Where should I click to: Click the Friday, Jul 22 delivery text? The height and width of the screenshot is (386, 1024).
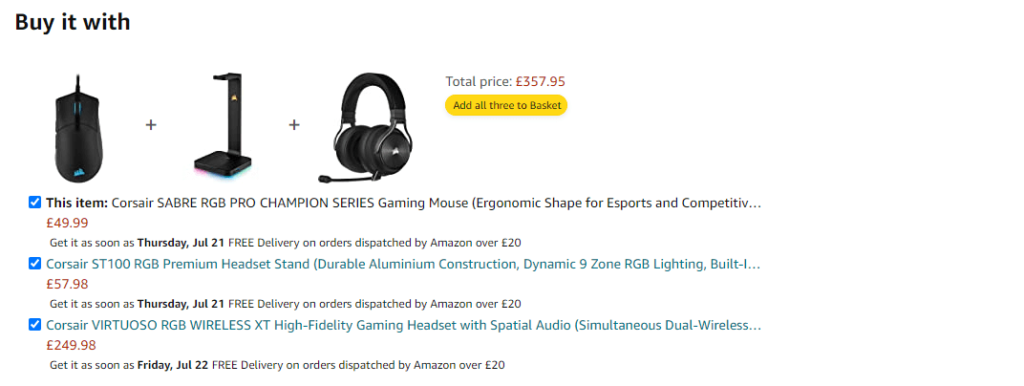click(172, 365)
